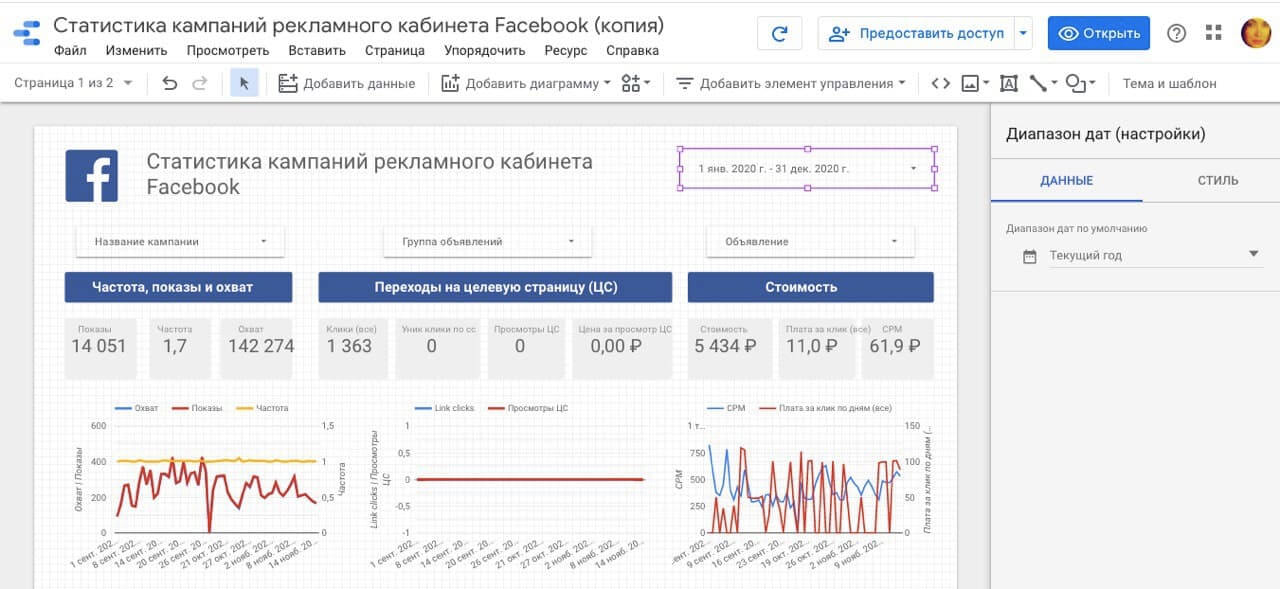Open the share options dropdown arrow

point(1023,33)
